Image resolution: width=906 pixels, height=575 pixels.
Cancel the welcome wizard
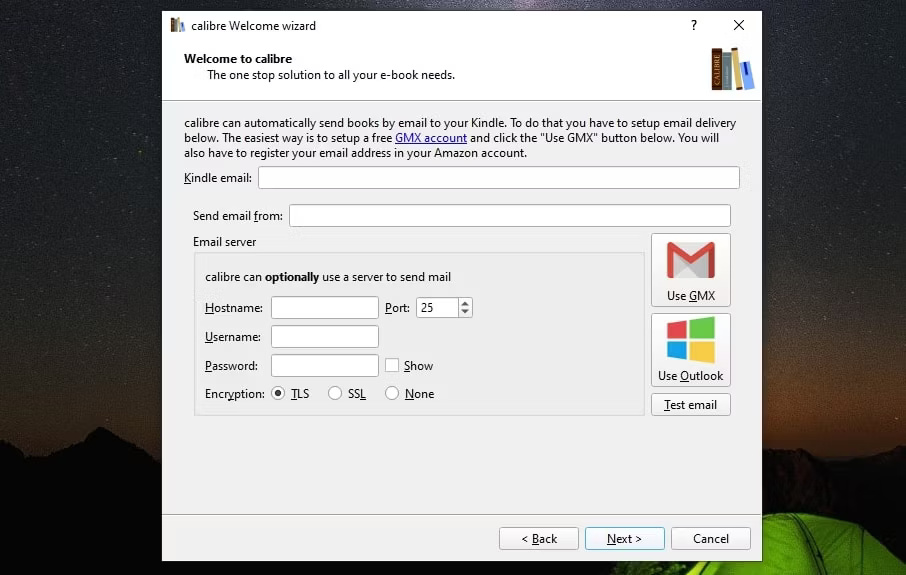point(711,539)
